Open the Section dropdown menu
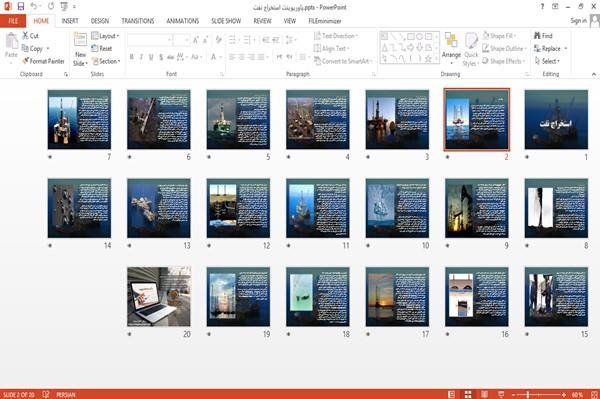The image size is (600, 399). pyautogui.click(x=106, y=61)
